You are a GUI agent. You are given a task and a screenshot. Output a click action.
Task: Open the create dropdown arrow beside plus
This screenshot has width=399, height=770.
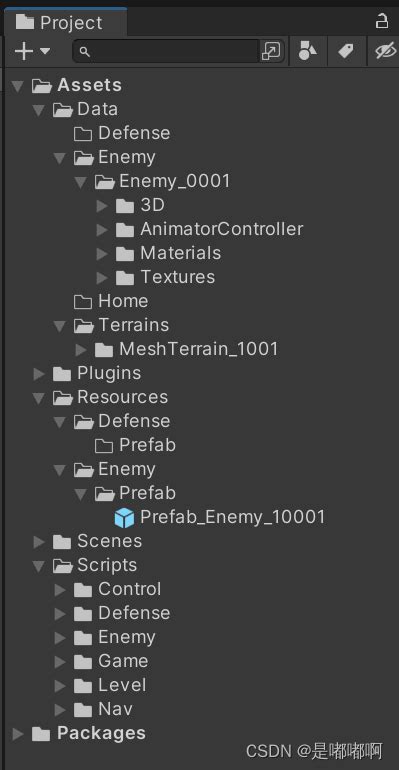(x=45, y=51)
